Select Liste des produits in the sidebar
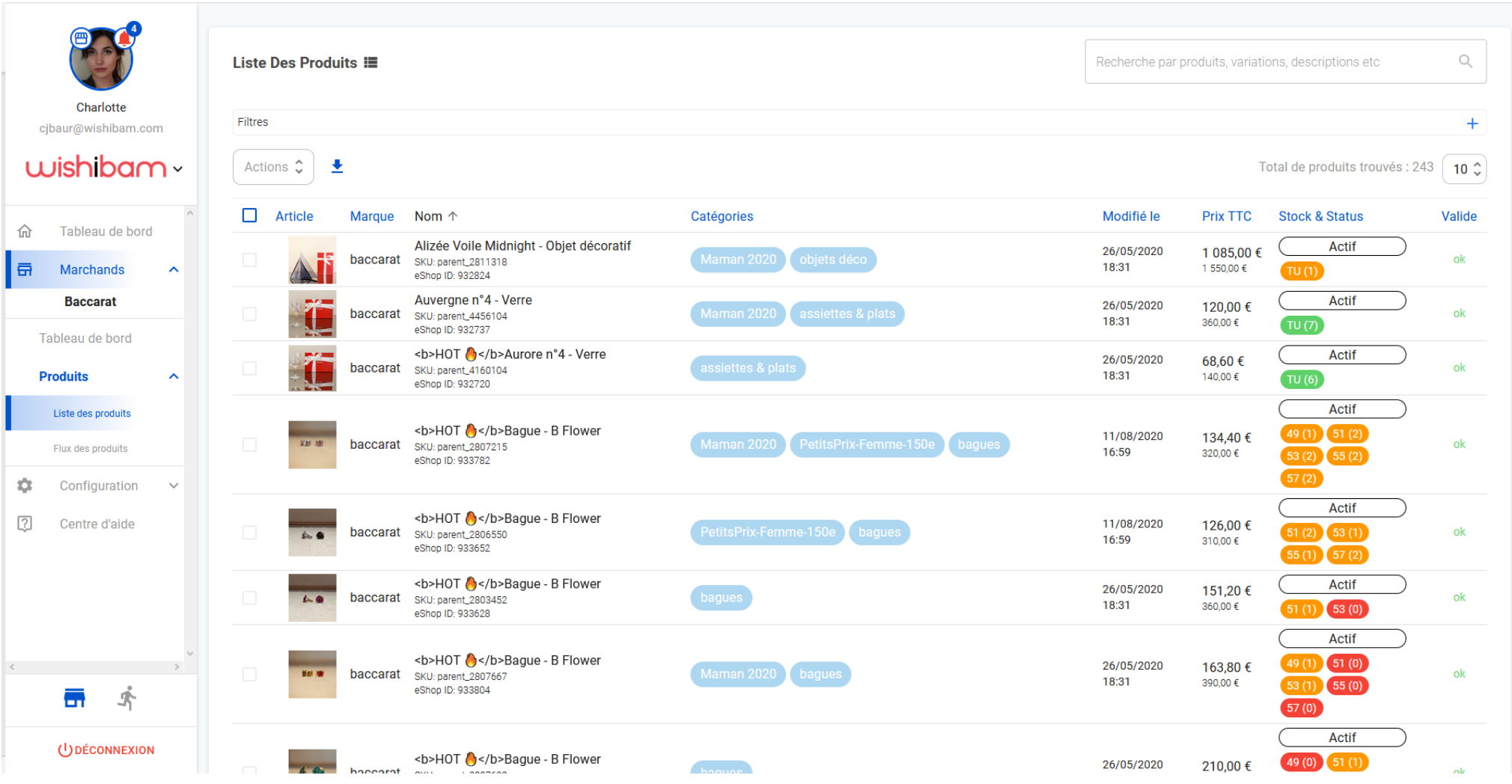 [92, 413]
